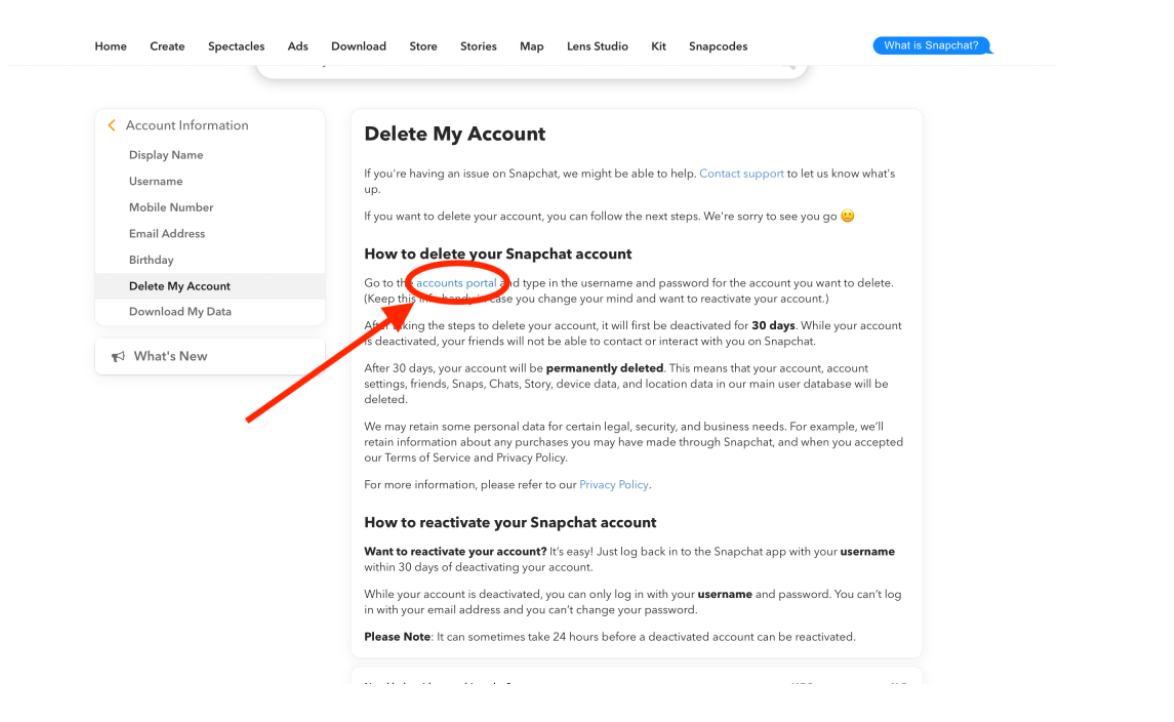The height and width of the screenshot is (722, 1174).
Task: Open the Birthday sidebar item
Action: click(x=151, y=260)
